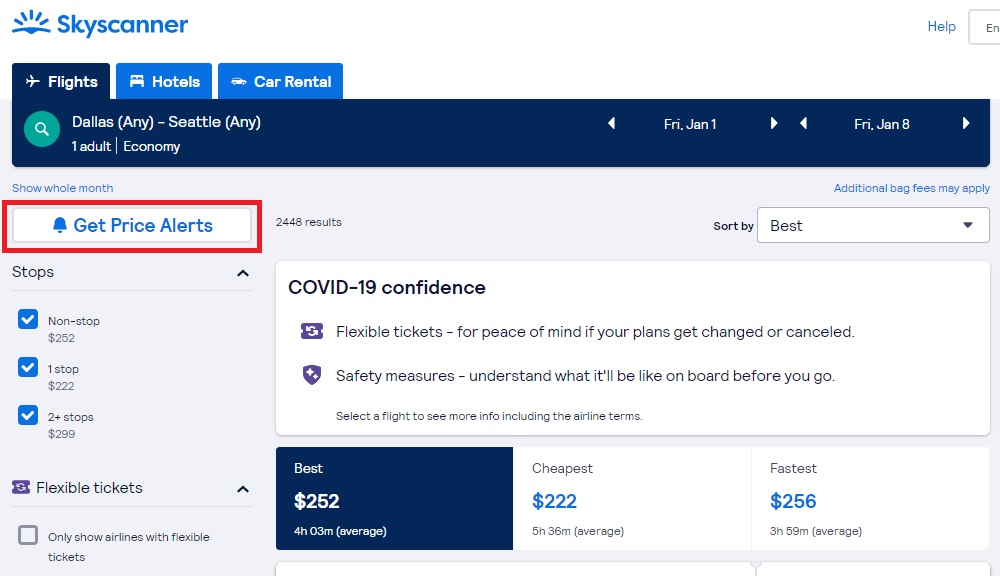
Task: Click the language selector box at top right
Action: point(984,27)
